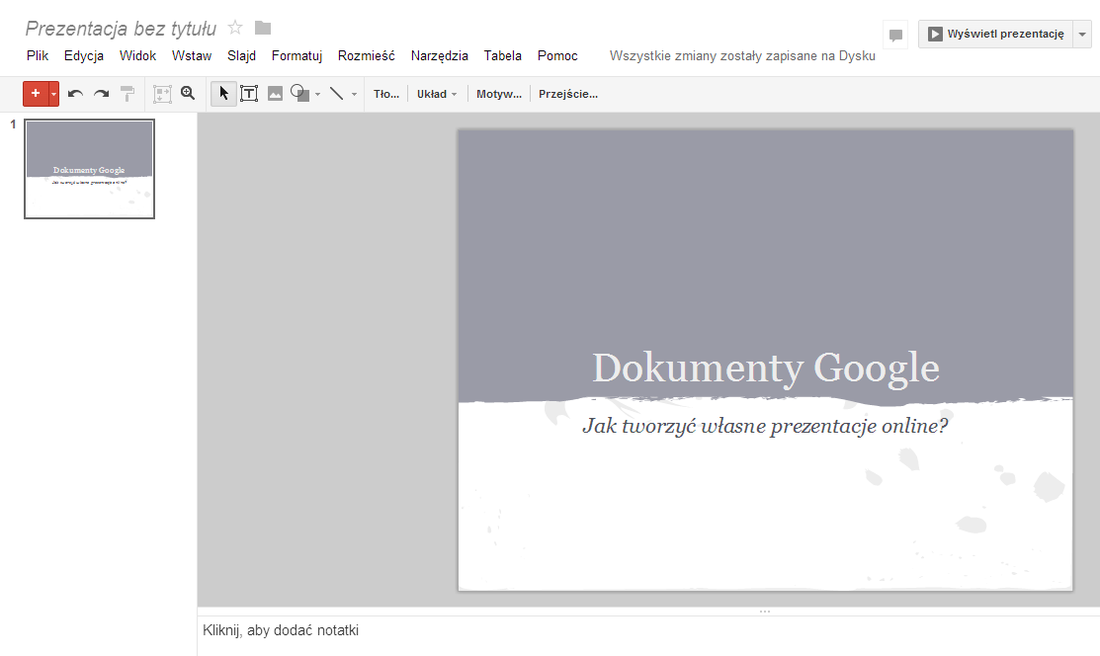Screen dimensions: 1100x656
Task: Select the zoom magnifier tool
Action: [188, 93]
